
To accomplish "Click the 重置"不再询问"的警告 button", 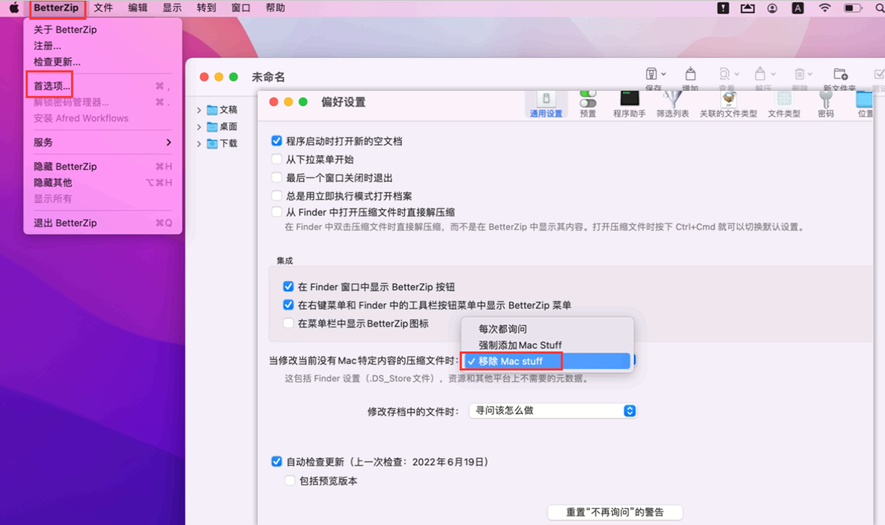I will 615,512.
